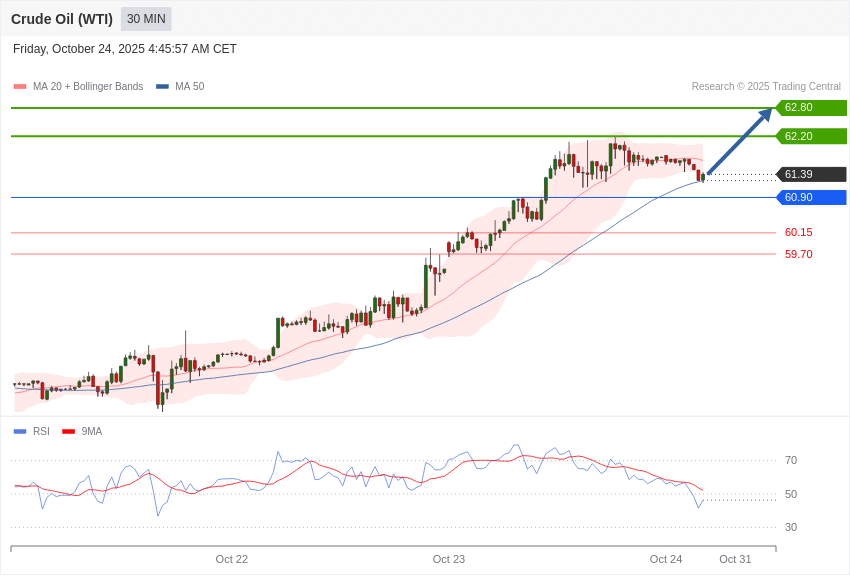Click the blue 60.90 pivot price tag
Image resolution: width=850 pixels, height=576 pixels.
(x=811, y=197)
